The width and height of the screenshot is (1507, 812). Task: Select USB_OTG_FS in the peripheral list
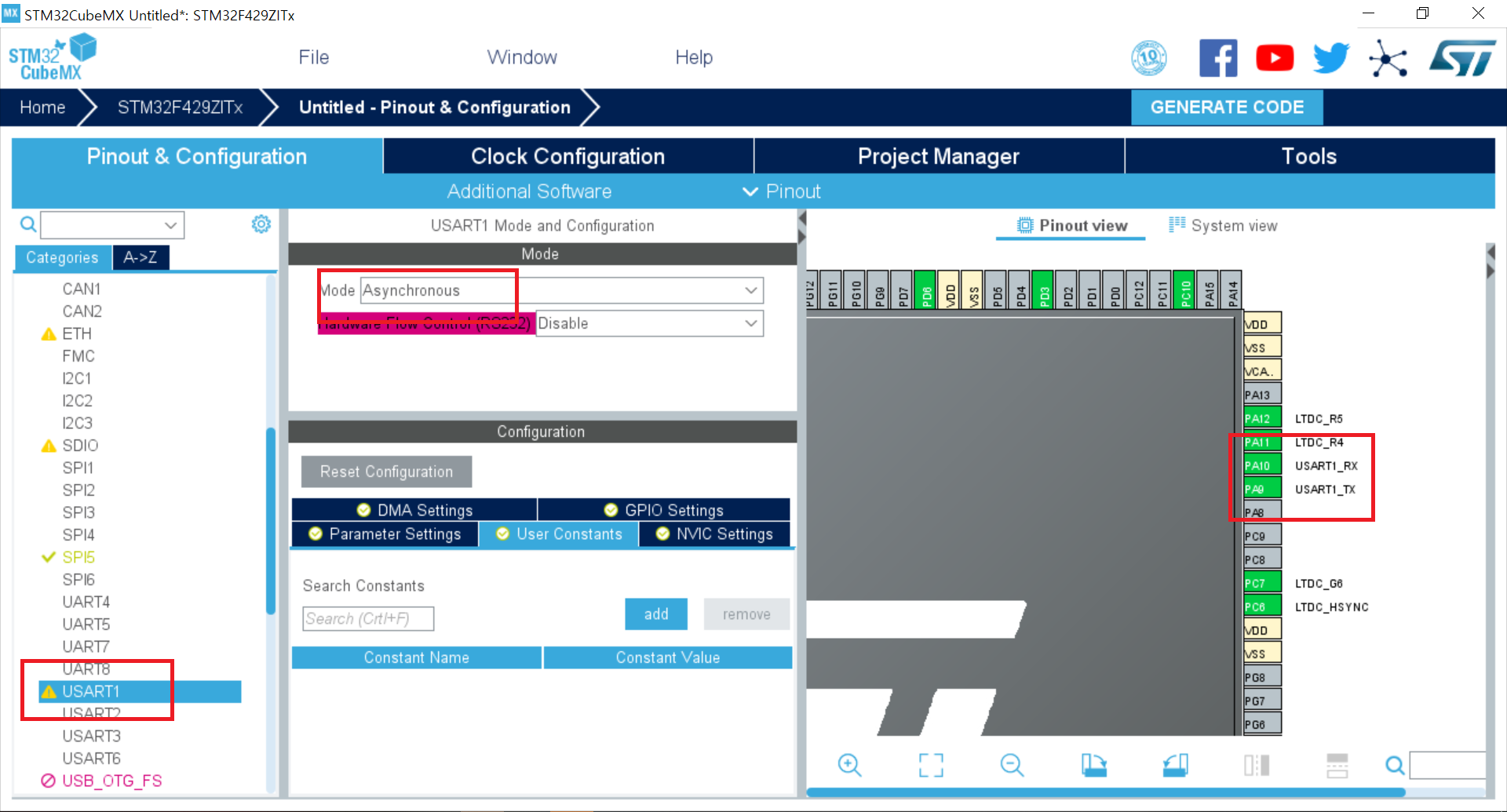coord(111,781)
